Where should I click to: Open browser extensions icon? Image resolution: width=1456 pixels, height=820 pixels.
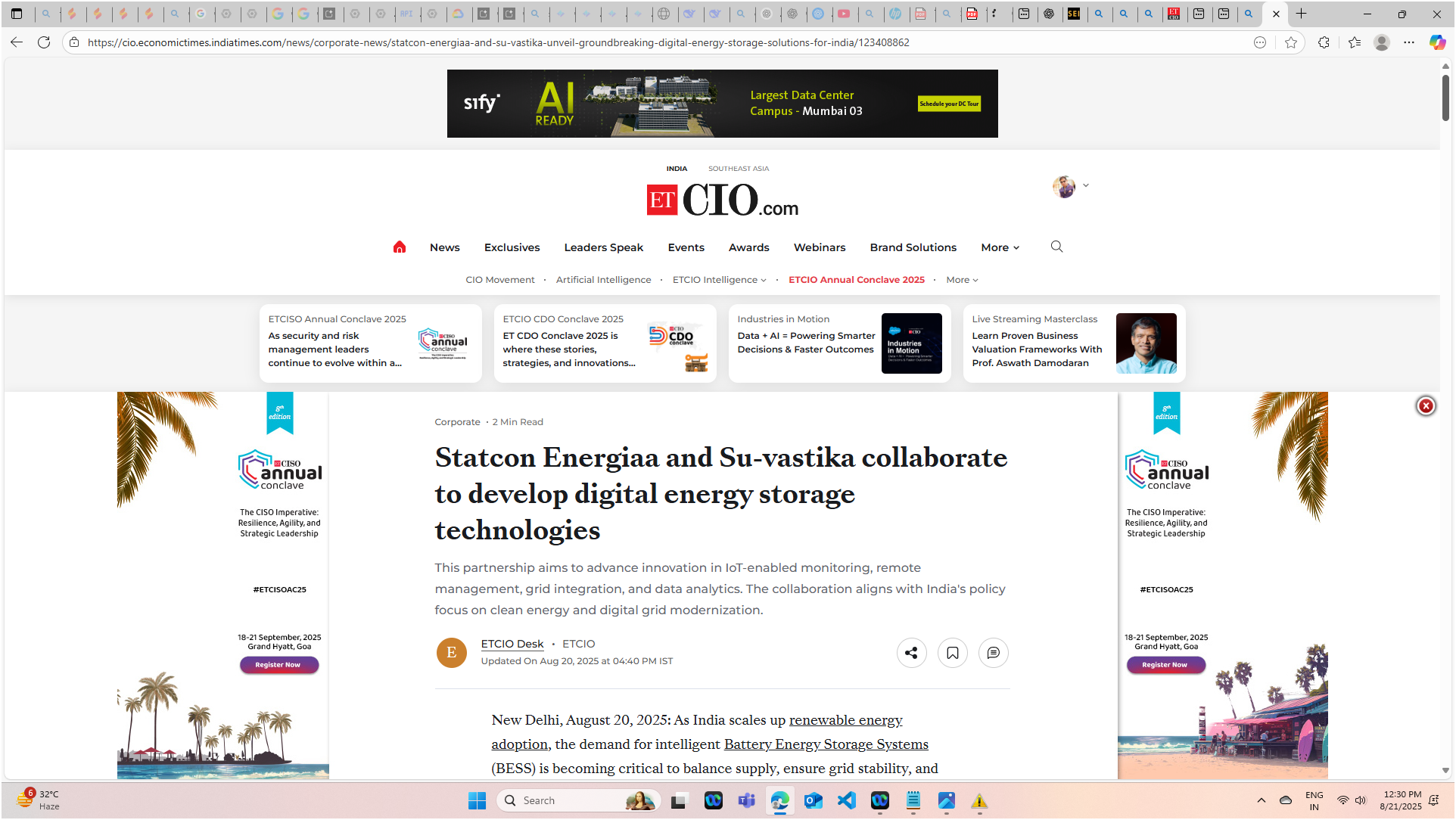click(x=1324, y=42)
